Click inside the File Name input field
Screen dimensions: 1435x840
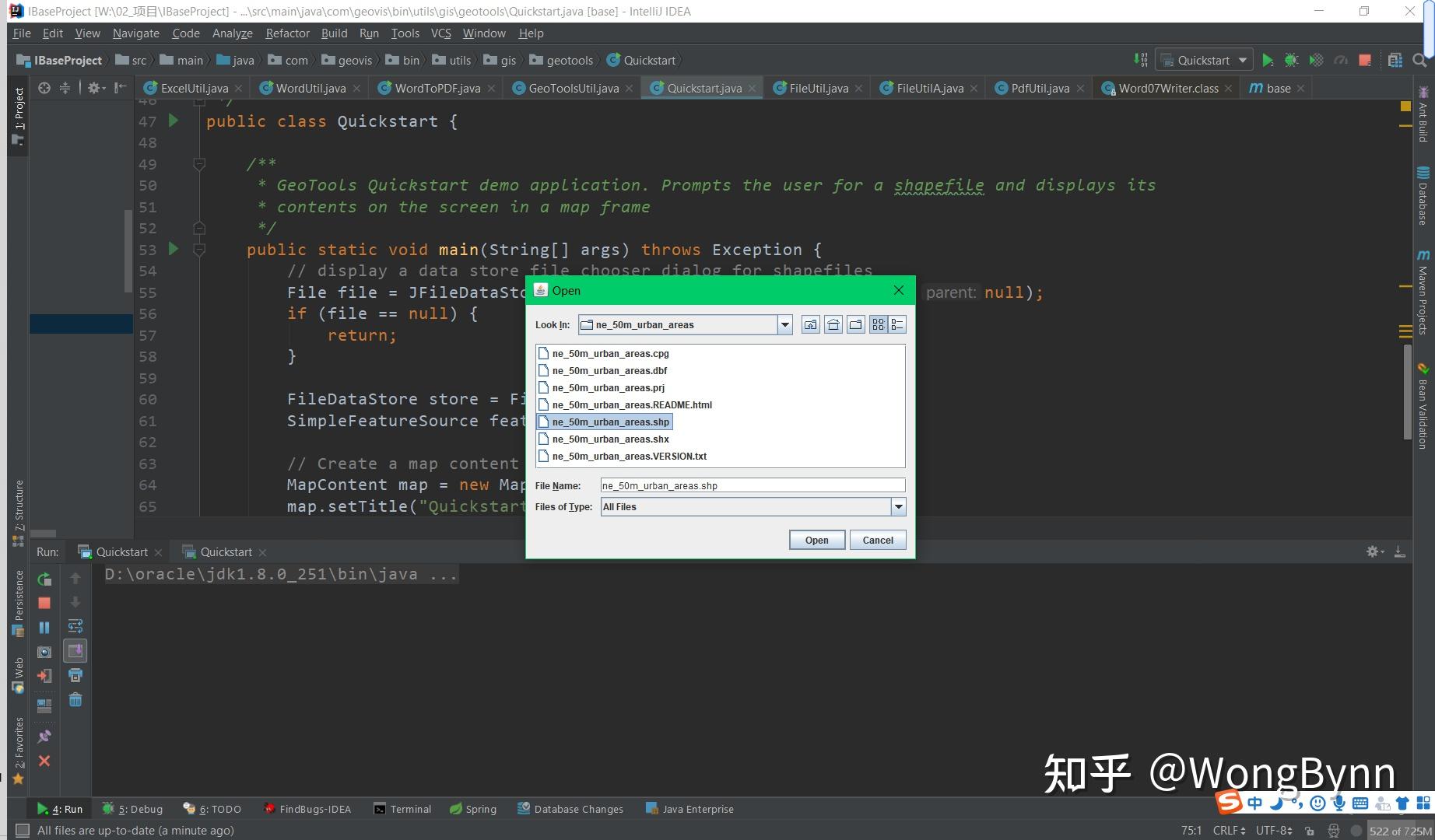(x=751, y=485)
